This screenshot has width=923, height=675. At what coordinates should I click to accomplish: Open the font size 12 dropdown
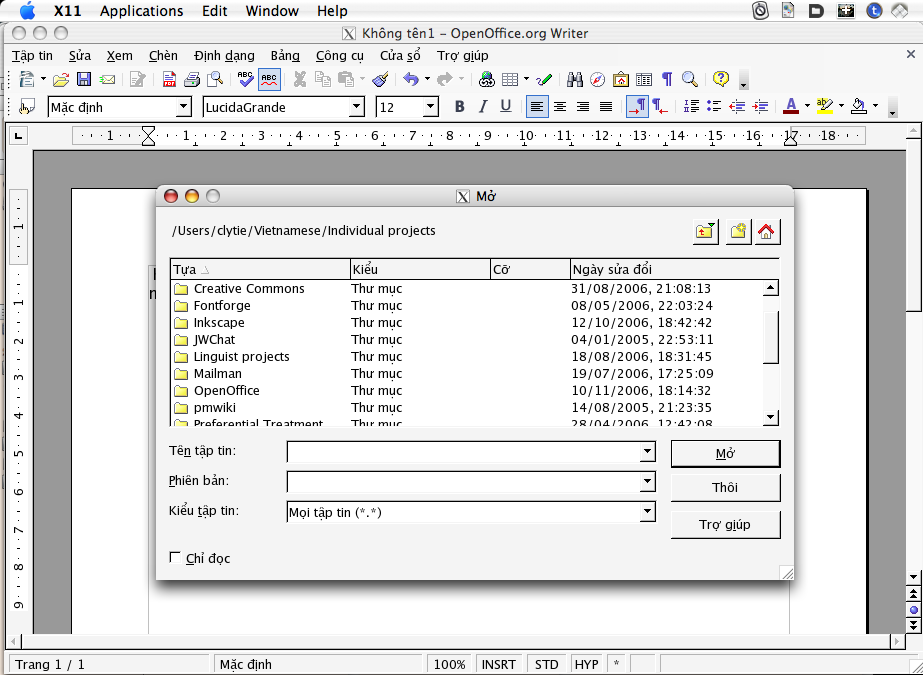click(x=431, y=107)
